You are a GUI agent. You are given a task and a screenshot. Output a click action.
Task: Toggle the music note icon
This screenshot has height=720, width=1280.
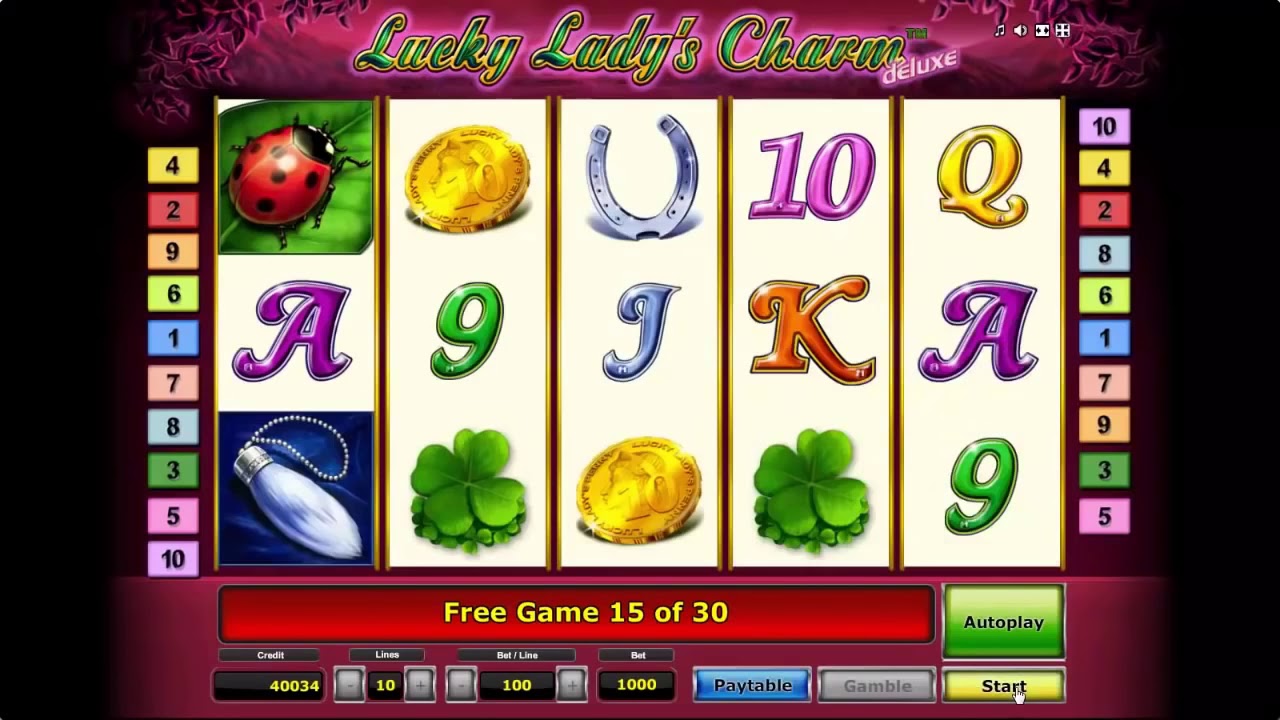coord(999,31)
